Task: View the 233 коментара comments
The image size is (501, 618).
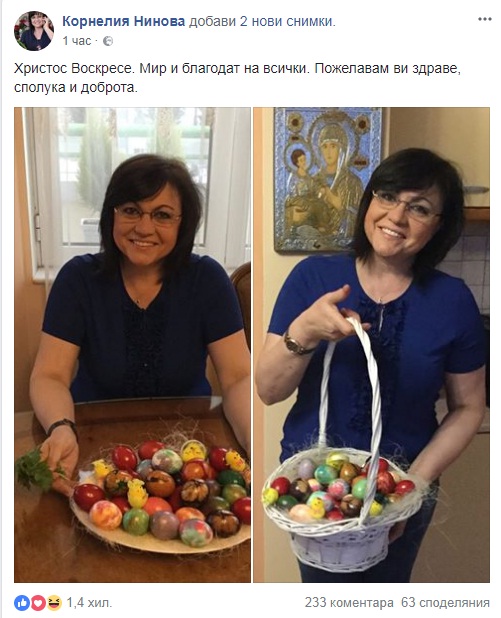Action: [x=349, y=603]
